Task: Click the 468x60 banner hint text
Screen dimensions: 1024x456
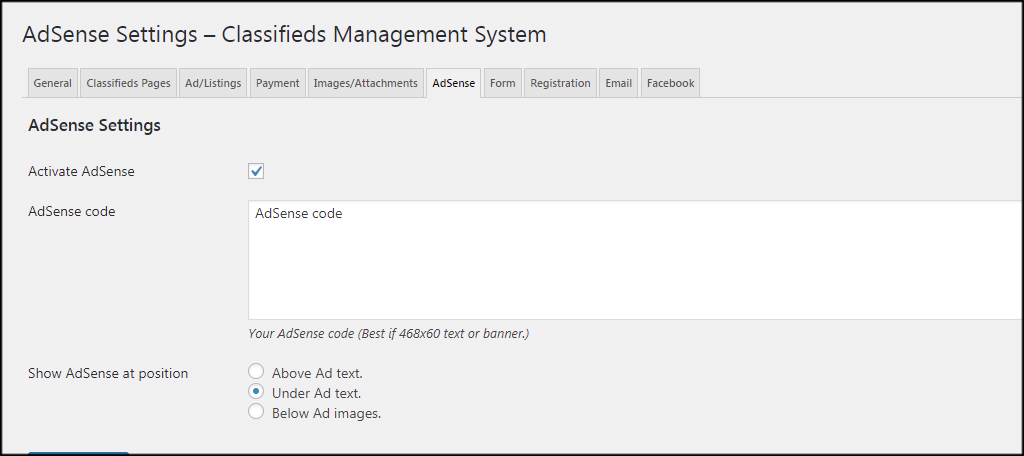Action: coord(388,333)
